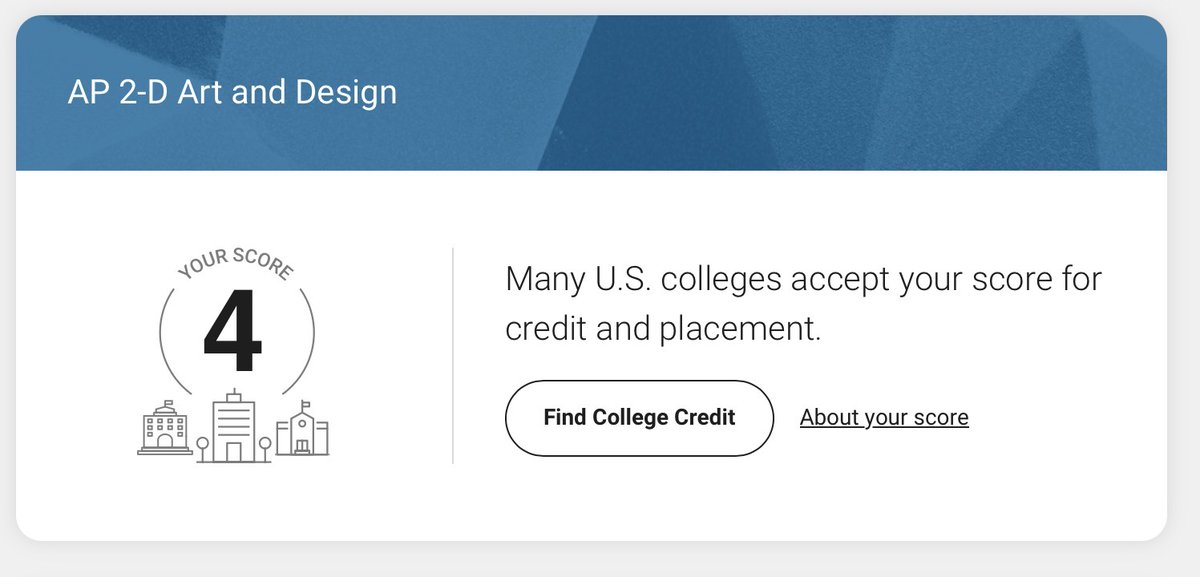Image resolution: width=1200 pixels, height=577 pixels.
Task: Click the left domed college building icon
Action: click(165, 427)
